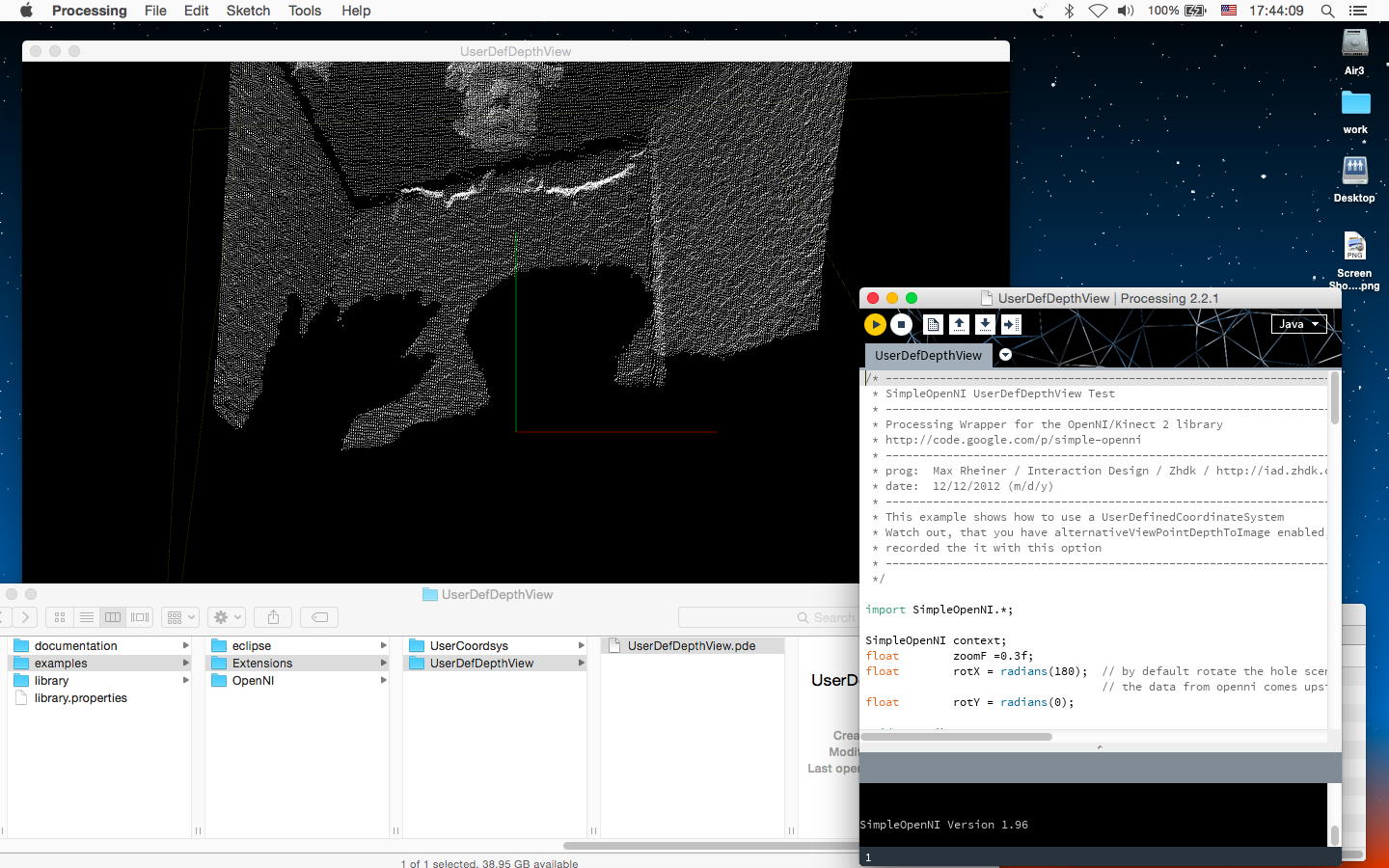Open the Java mode dropdown

click(x=1298, y=324)
